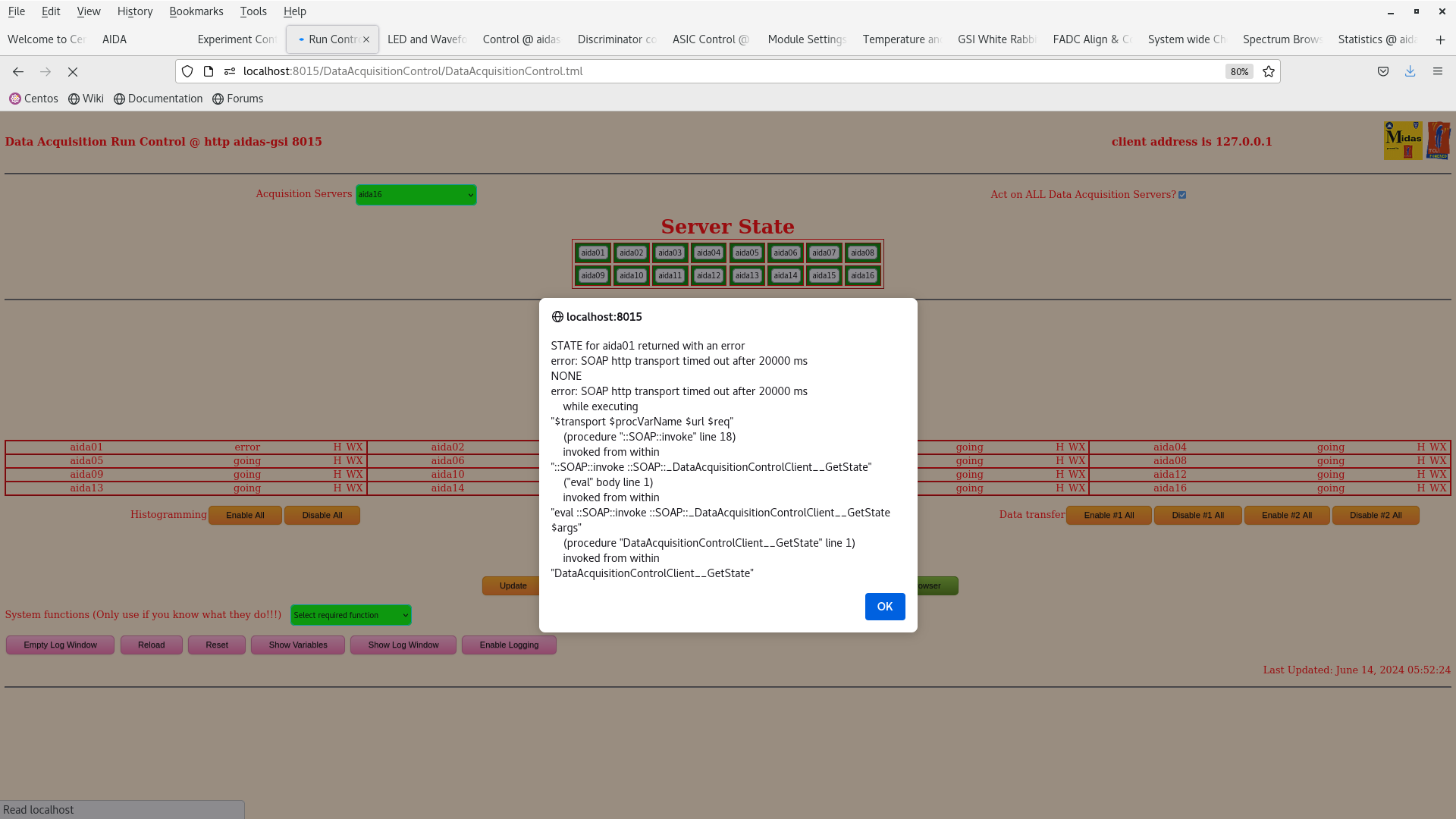This screenshot has height=819, width=1456.
Task: Click shield tracking protection icon
Action: (187, 71)
